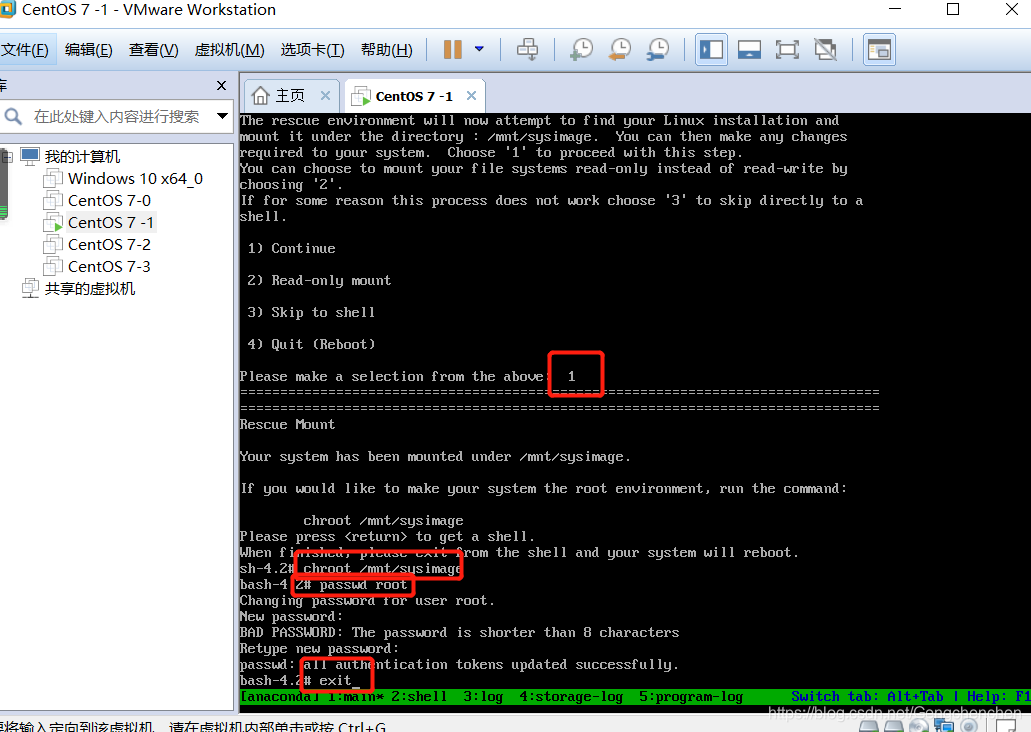This screenshot has width=1031, height=732.
Task: Select CentOS 7-2 virtual machine
Action: pyautogui.click(x=109, y=245)
